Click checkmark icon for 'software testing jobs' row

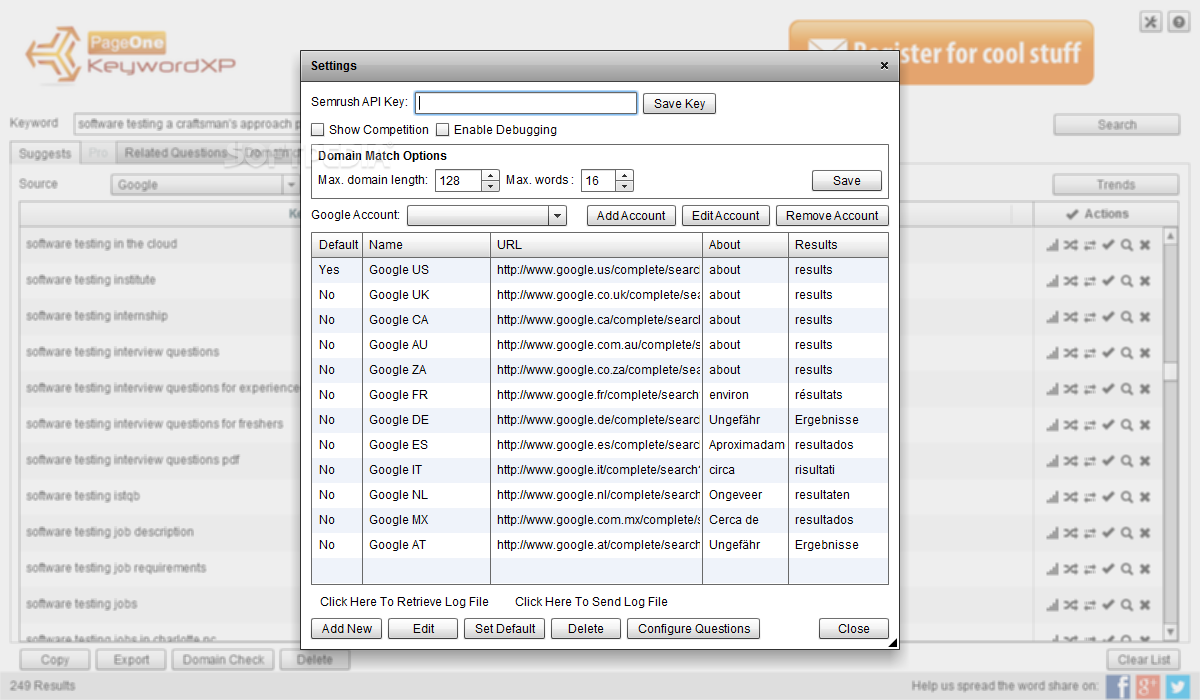click(1108, 605)
